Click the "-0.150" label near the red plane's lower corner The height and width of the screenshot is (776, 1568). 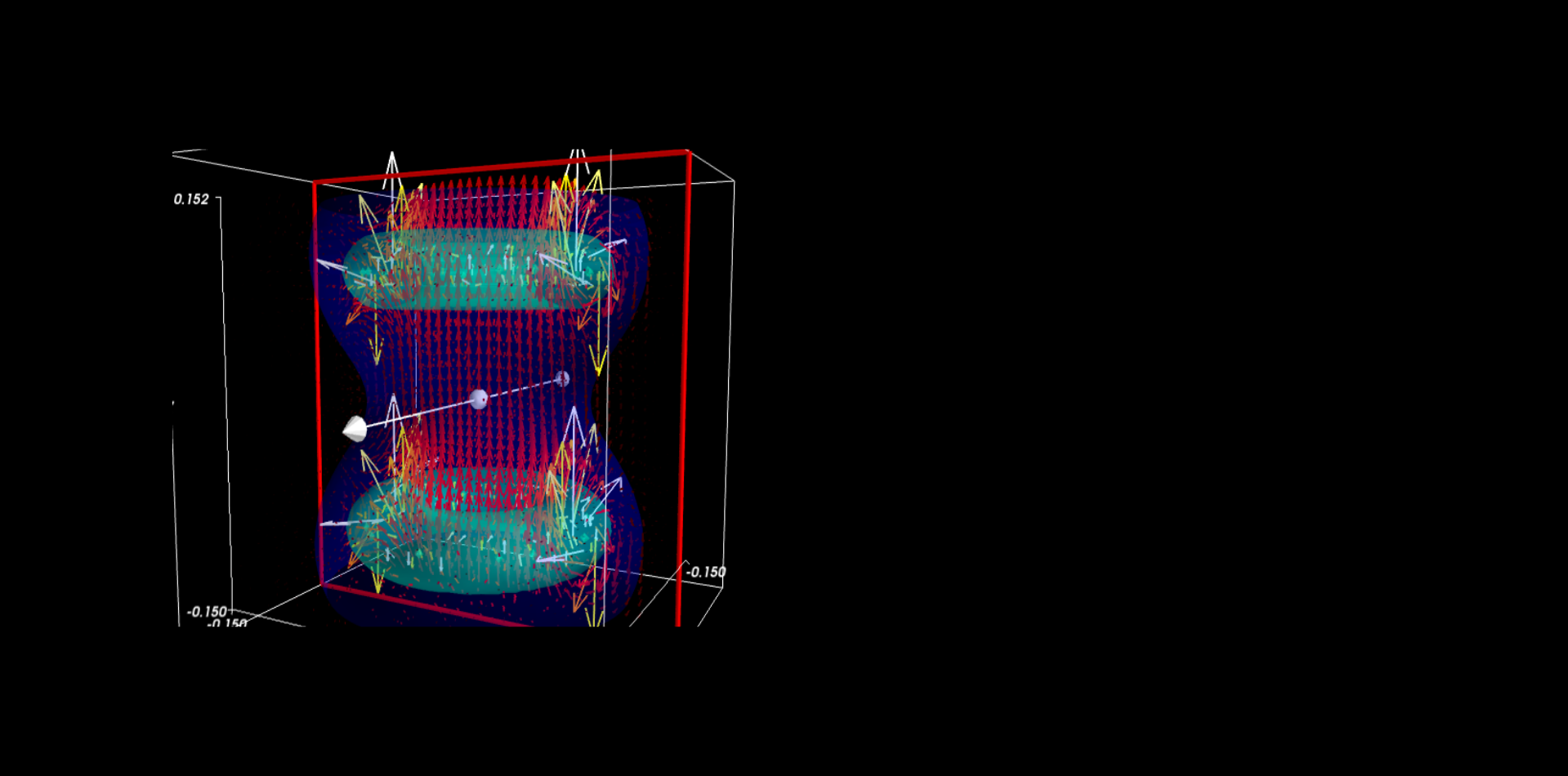click(706, 572)
